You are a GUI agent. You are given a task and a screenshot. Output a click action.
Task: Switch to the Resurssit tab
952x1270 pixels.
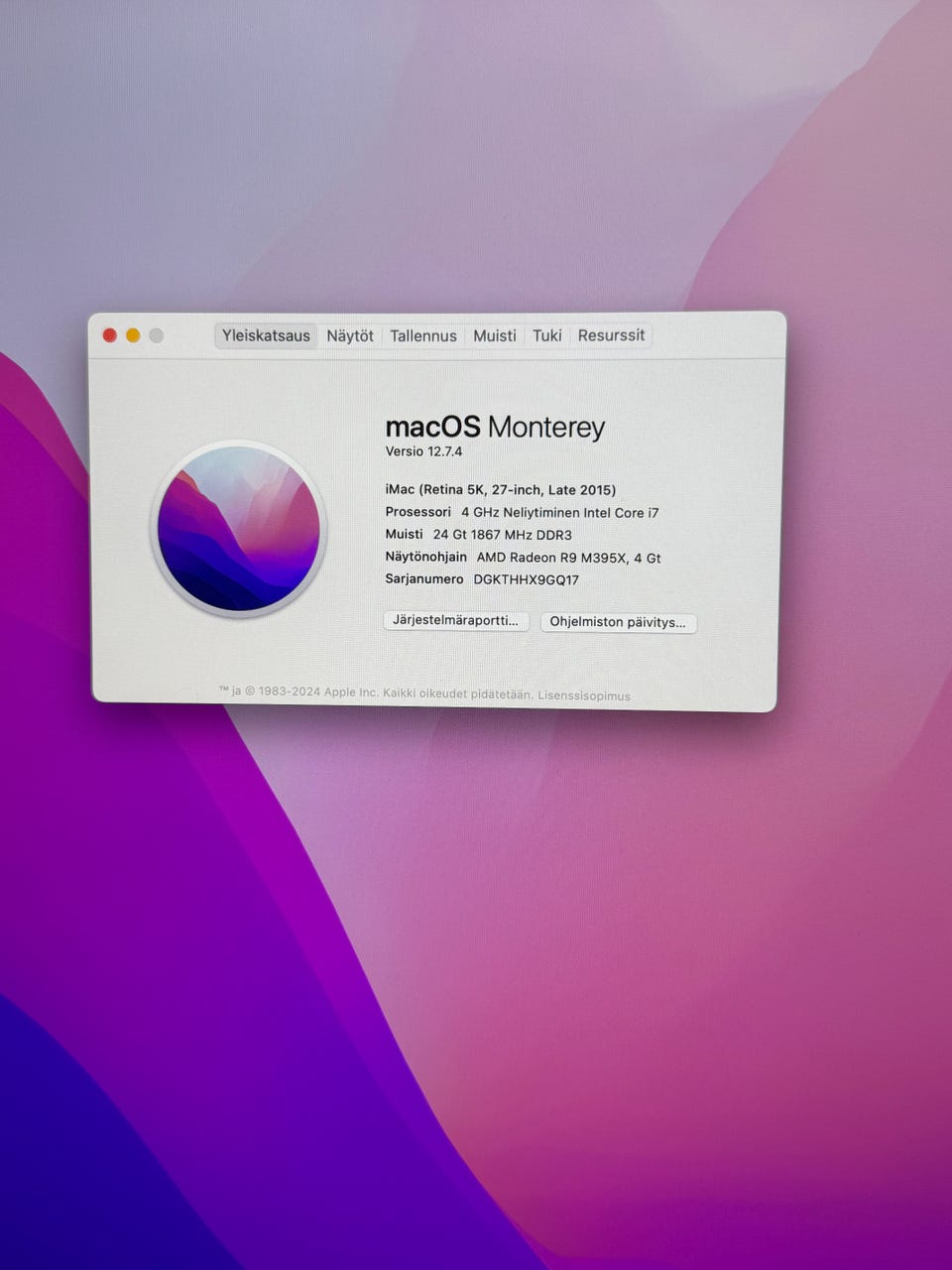(611, 335)
